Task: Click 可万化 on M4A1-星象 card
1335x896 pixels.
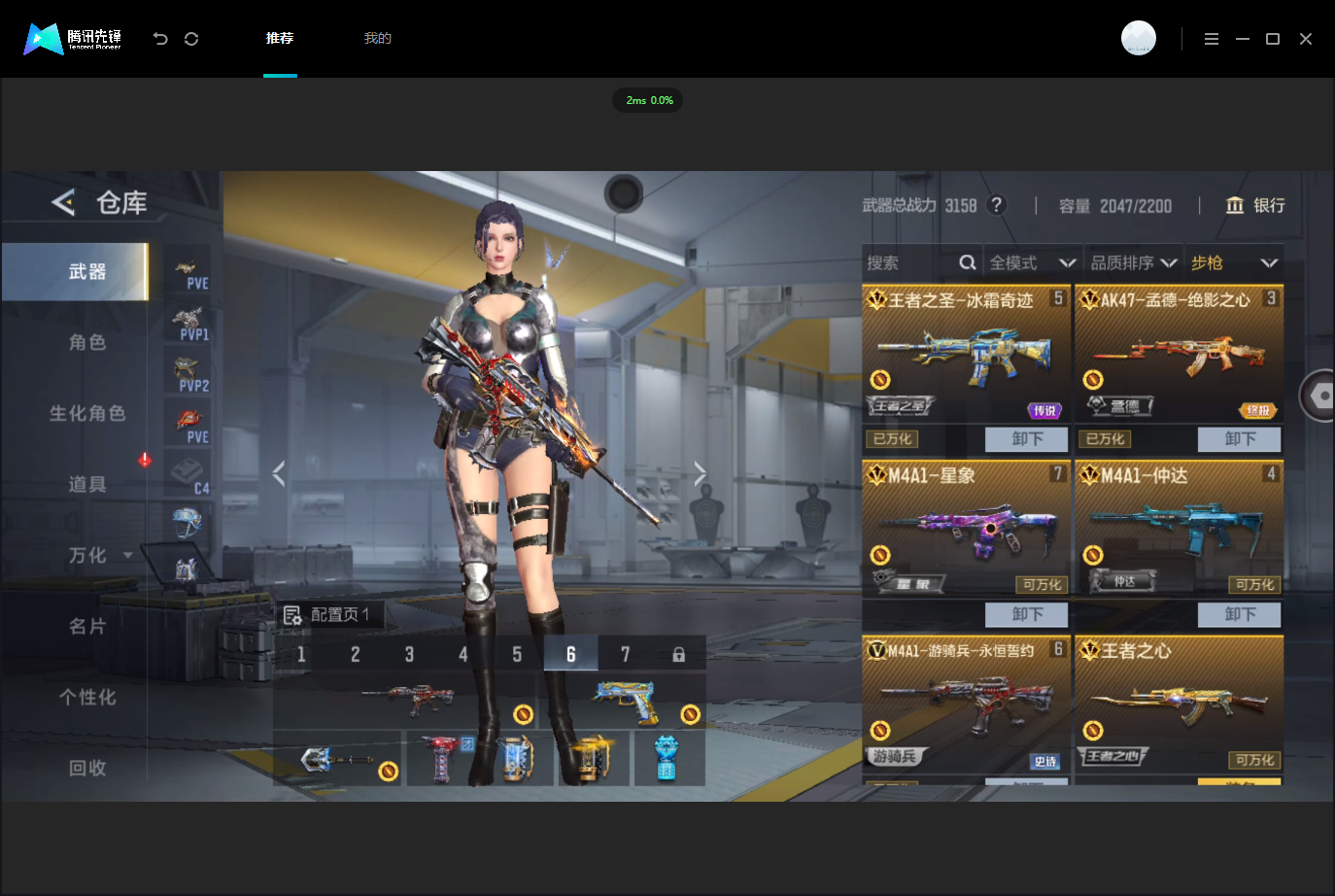Action: click(1042, 585)
